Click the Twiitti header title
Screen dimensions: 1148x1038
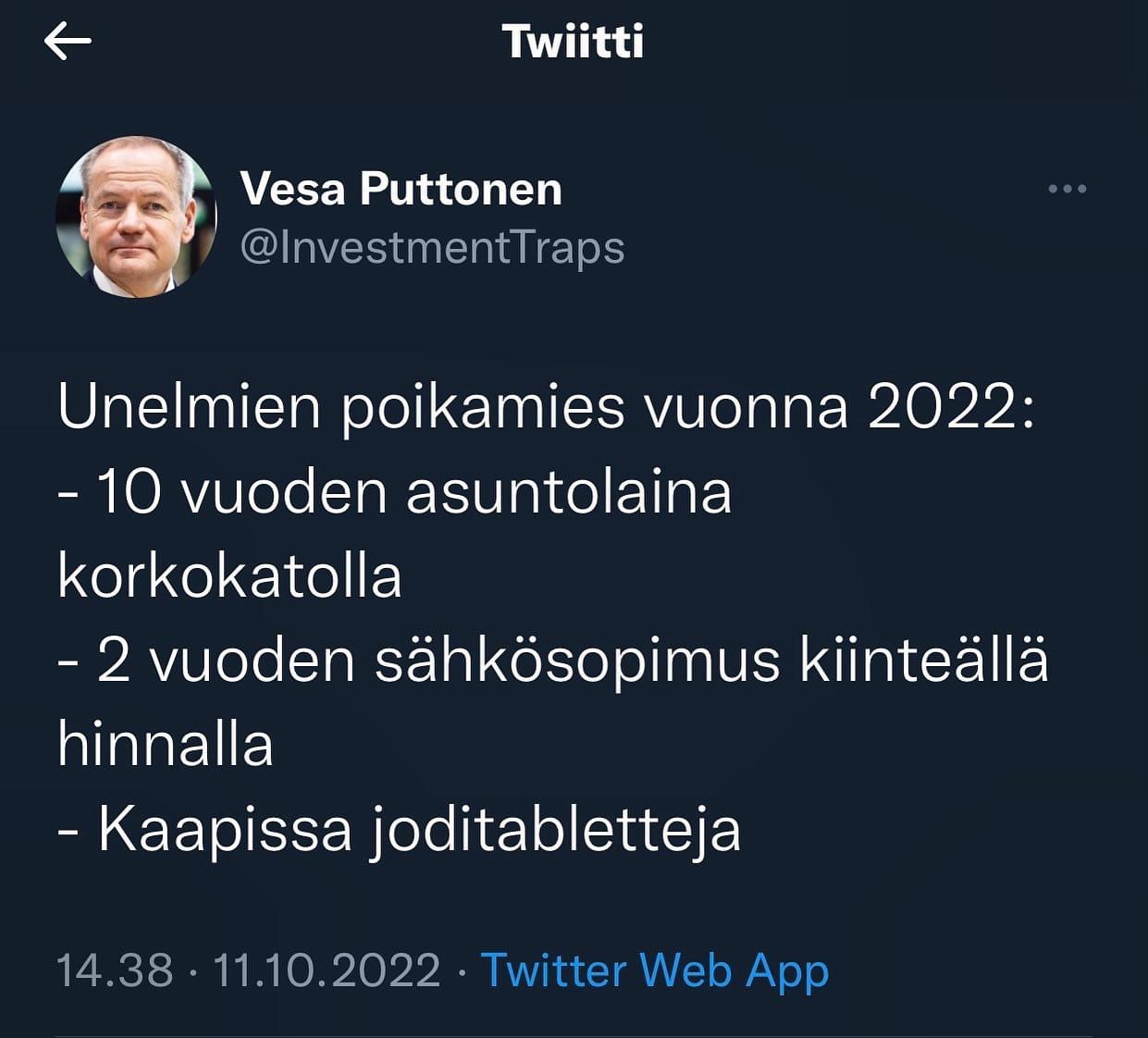coord(573,42)
